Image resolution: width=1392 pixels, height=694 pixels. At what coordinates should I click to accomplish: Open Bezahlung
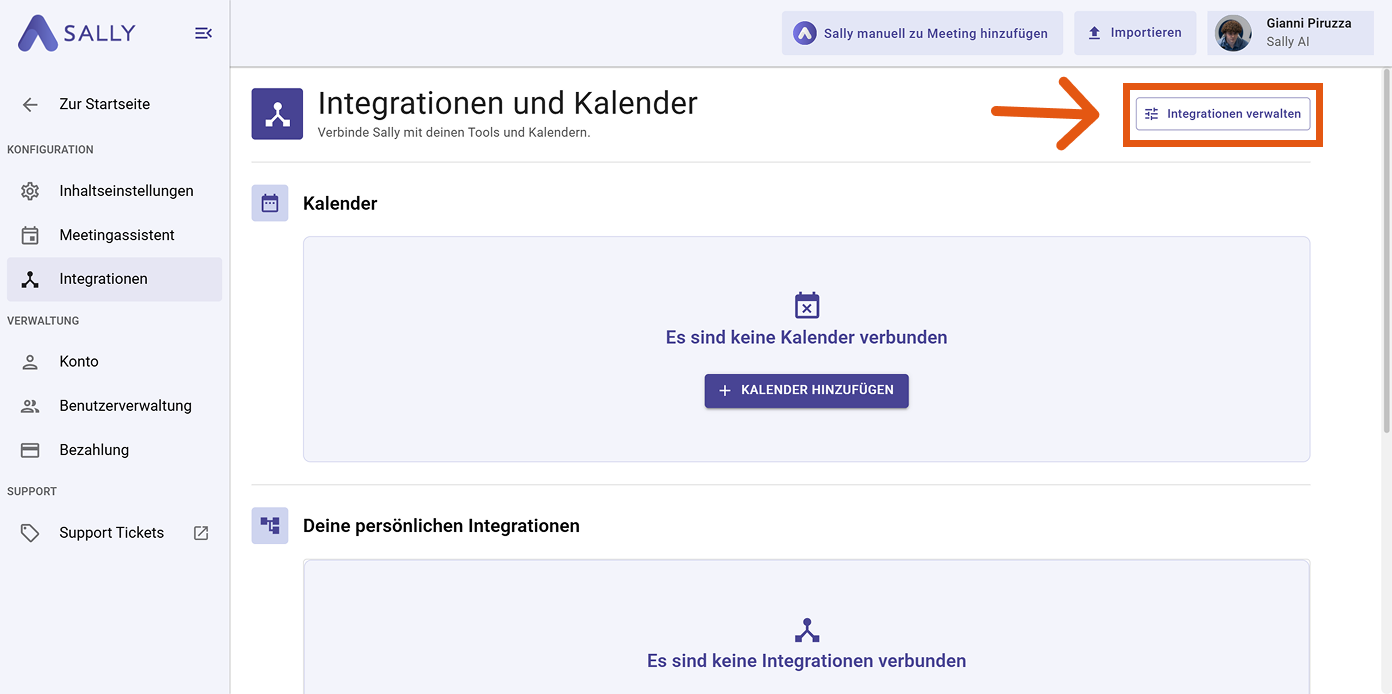tap(114, 450)
